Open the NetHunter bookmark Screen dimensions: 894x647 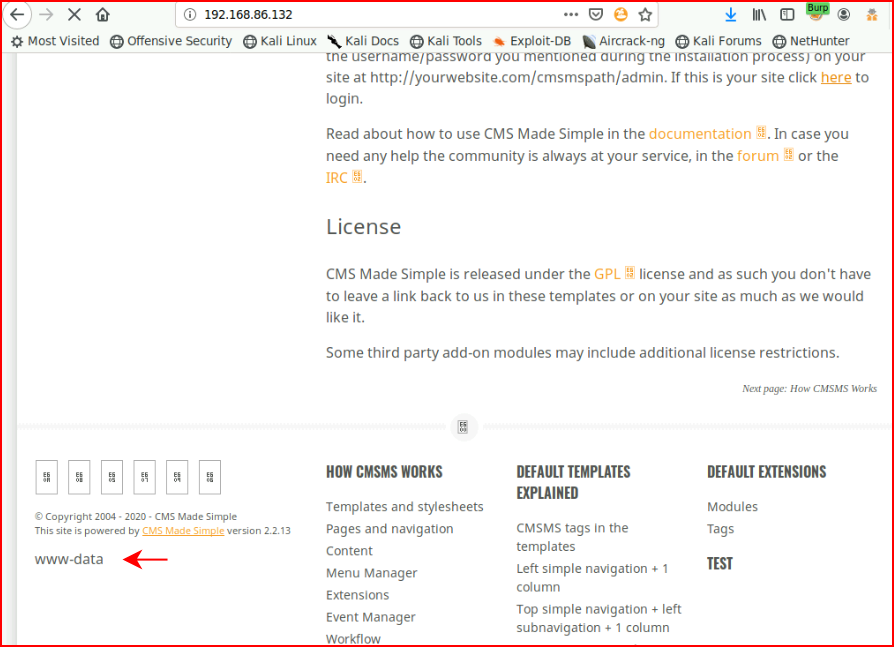coord(811,41)
